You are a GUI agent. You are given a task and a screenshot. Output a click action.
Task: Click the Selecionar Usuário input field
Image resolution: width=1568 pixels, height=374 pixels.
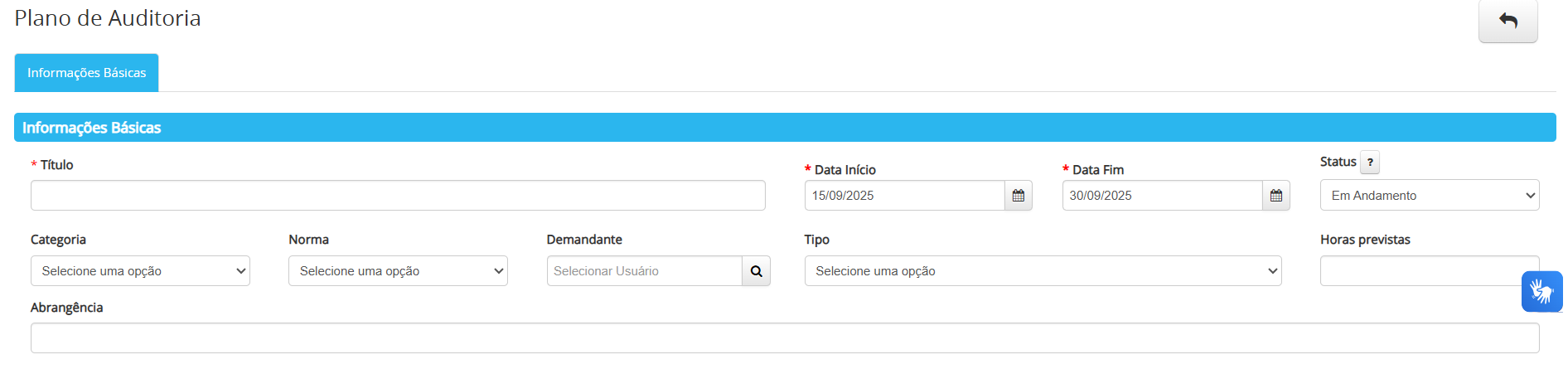coord(644,271)
